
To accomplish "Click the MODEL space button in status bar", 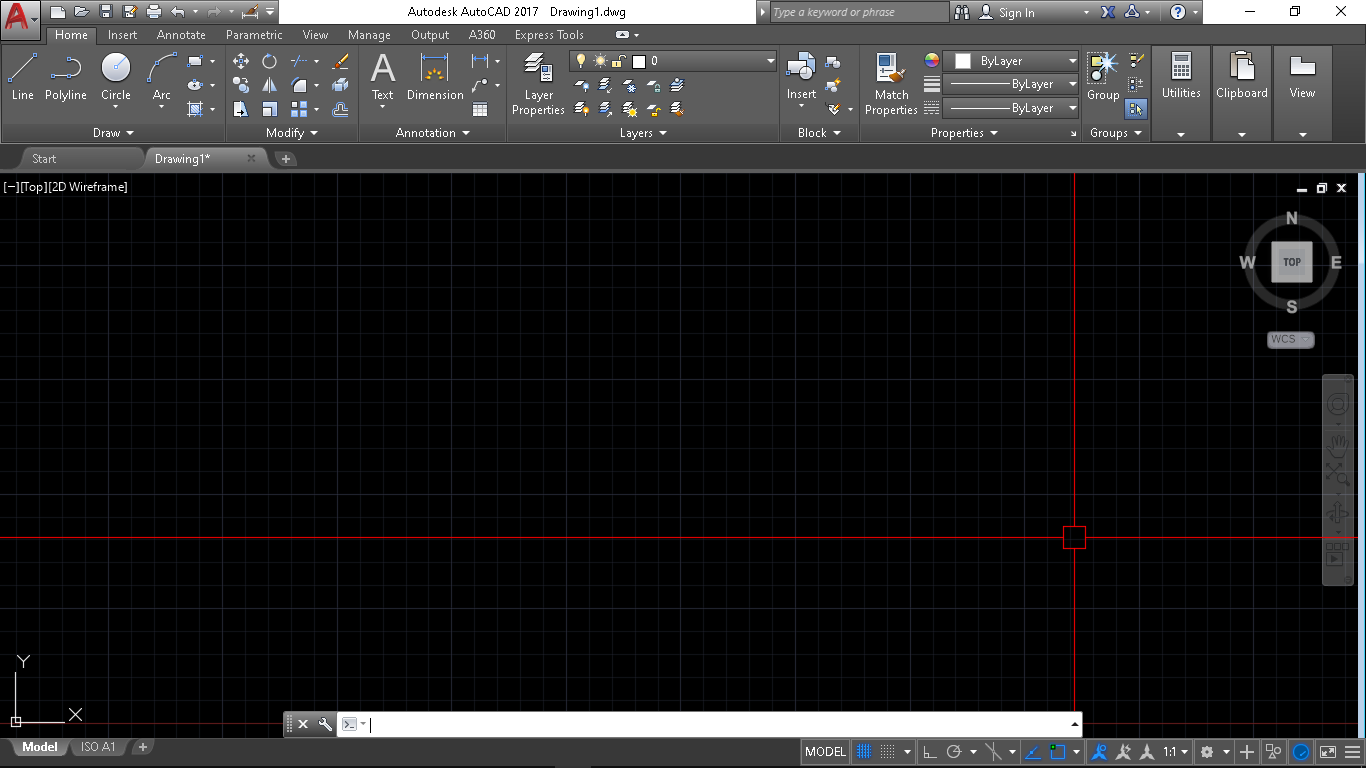I will [x=825, y=752].
